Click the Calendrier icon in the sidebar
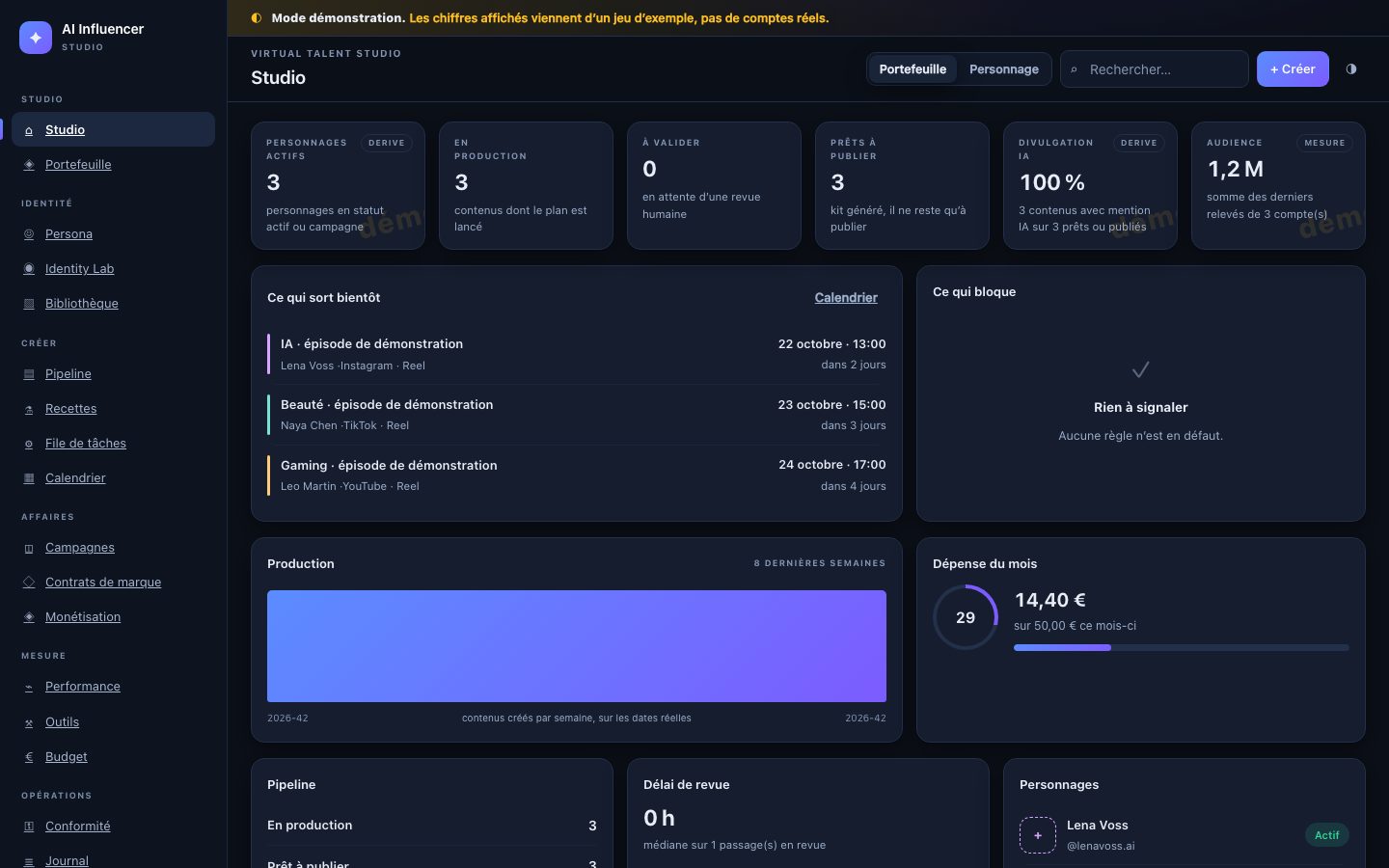Screen dimensions: 1389x868 (29, 478)
